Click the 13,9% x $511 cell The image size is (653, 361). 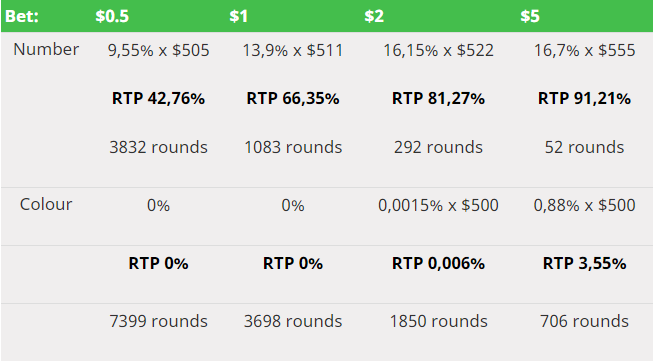[x=293, y=50]
